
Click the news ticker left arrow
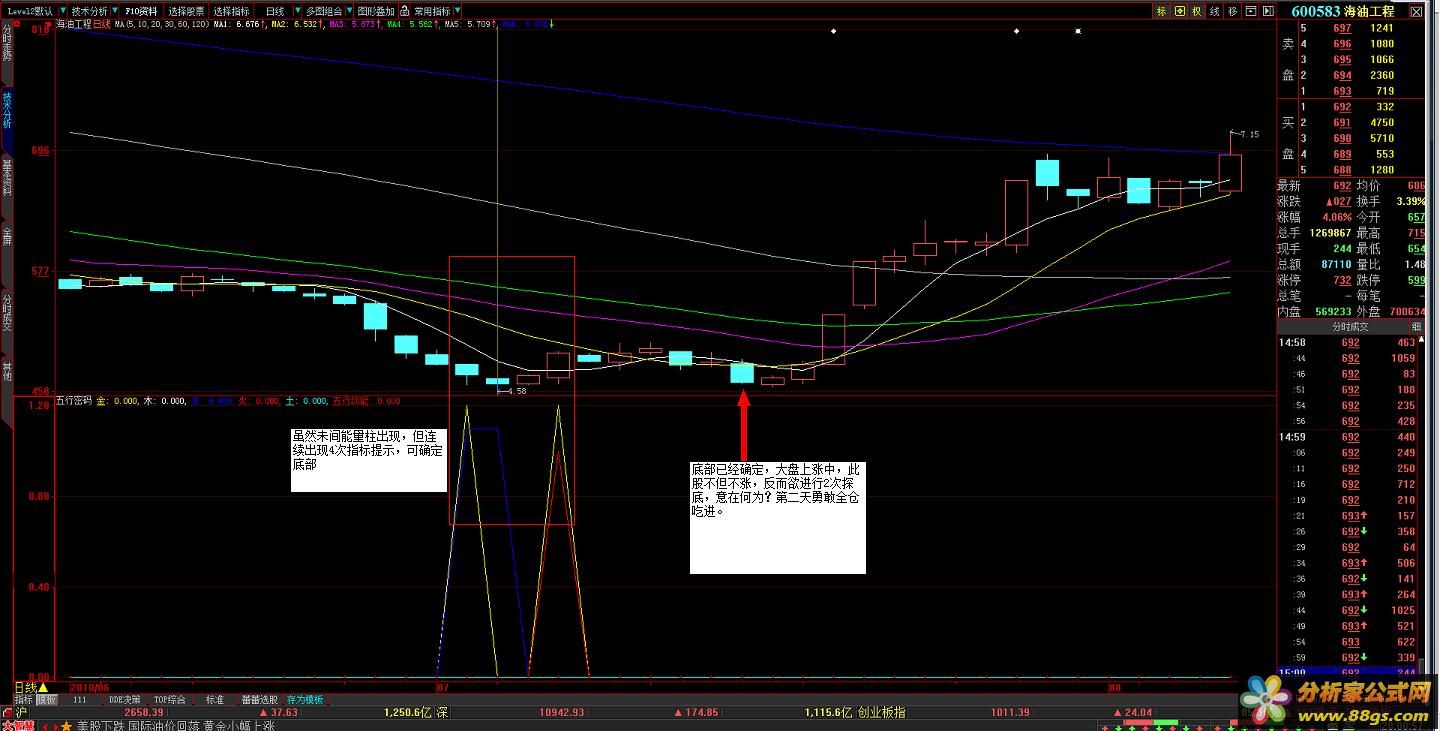45,726
